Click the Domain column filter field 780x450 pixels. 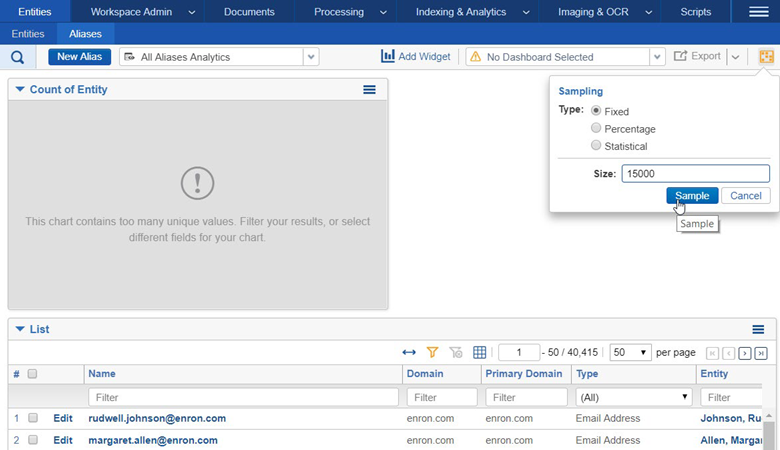click(x=442, y=397)
